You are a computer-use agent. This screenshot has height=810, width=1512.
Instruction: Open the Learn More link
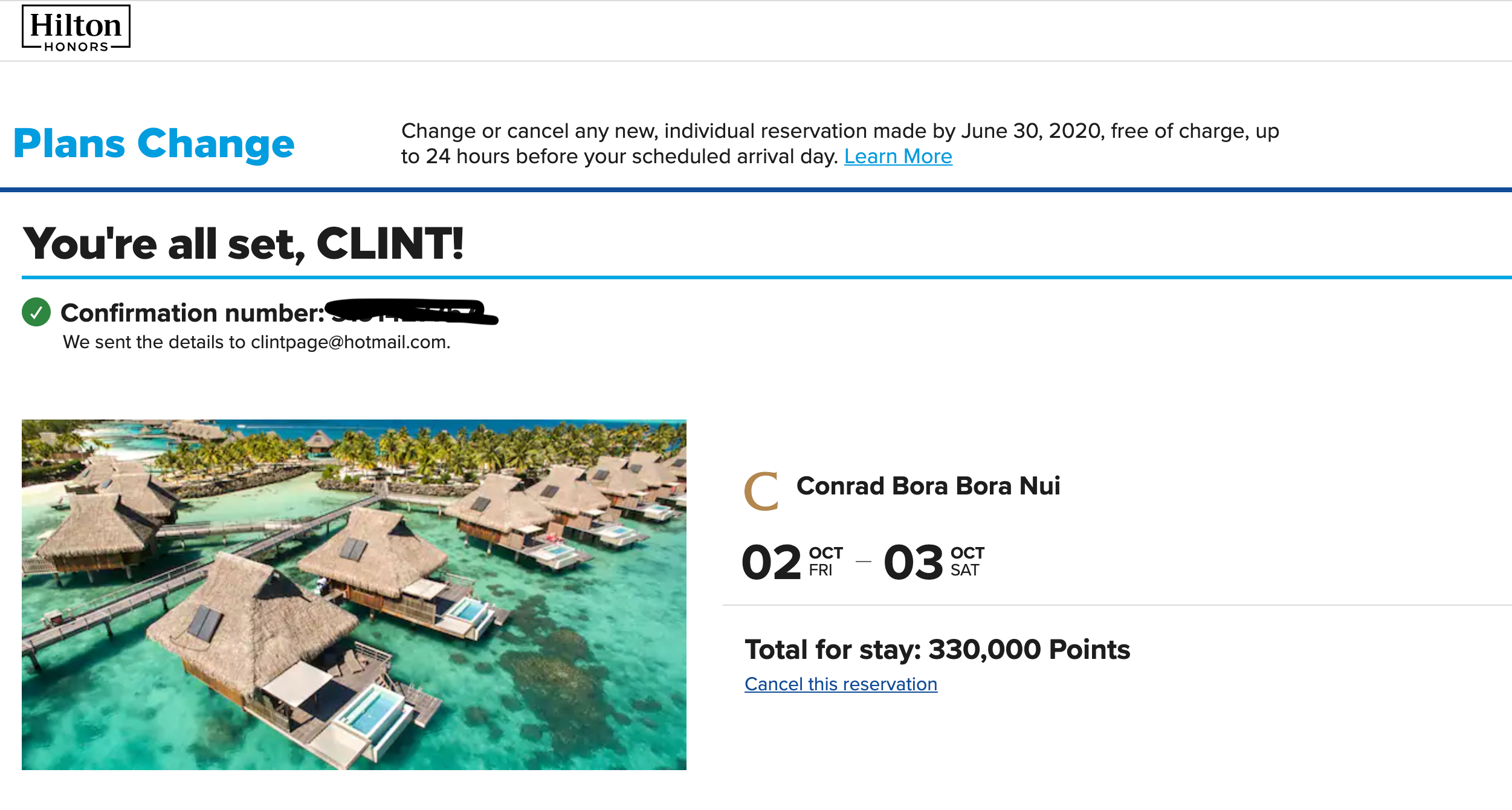tap(897, 157)
